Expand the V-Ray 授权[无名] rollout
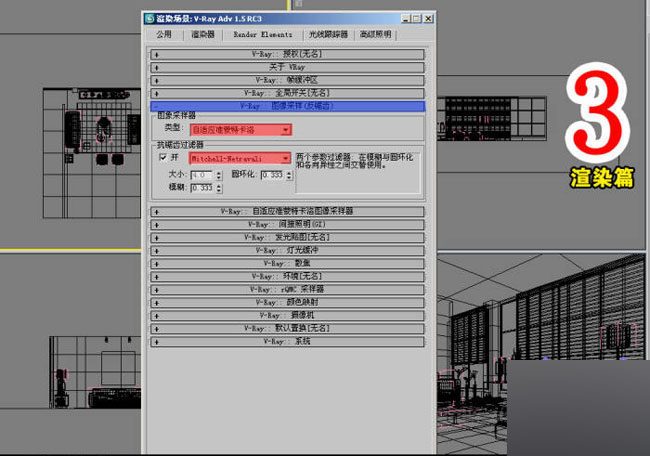The width and height of the screenshot is (650, 456). click(287, 54)
